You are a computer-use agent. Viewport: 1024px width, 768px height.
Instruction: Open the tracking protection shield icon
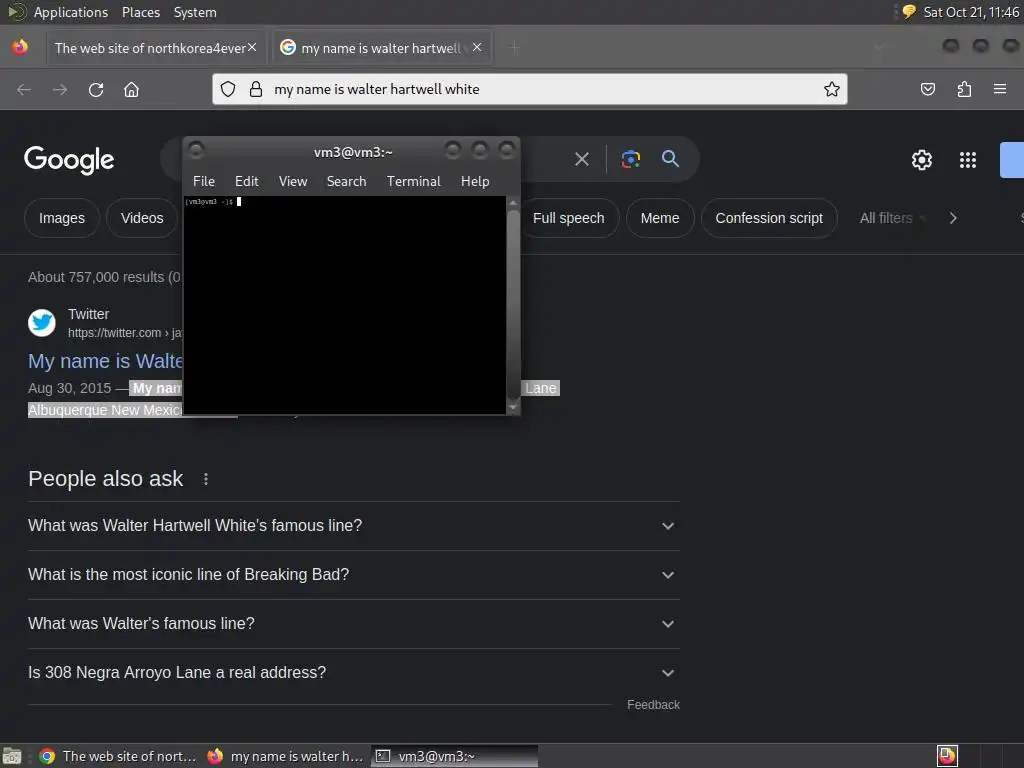[x=228, y=89]
